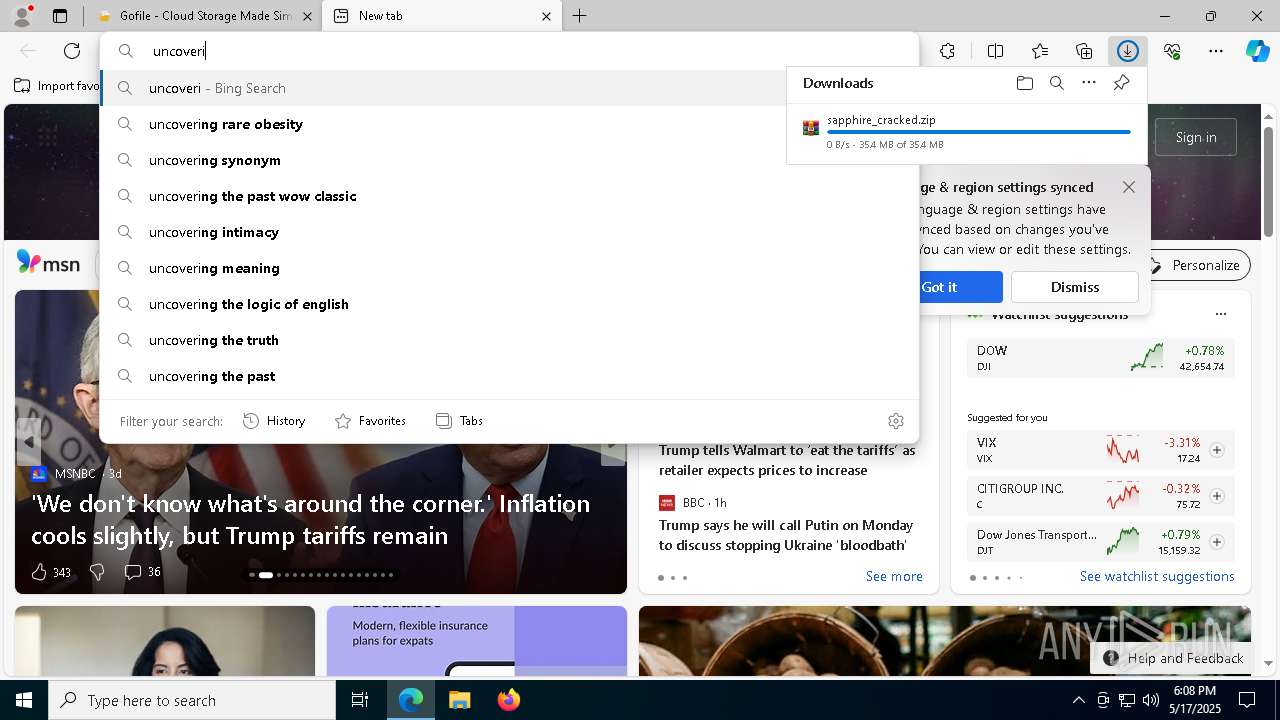Toggle the Downloads toolbar button

tap(1128, 51)
